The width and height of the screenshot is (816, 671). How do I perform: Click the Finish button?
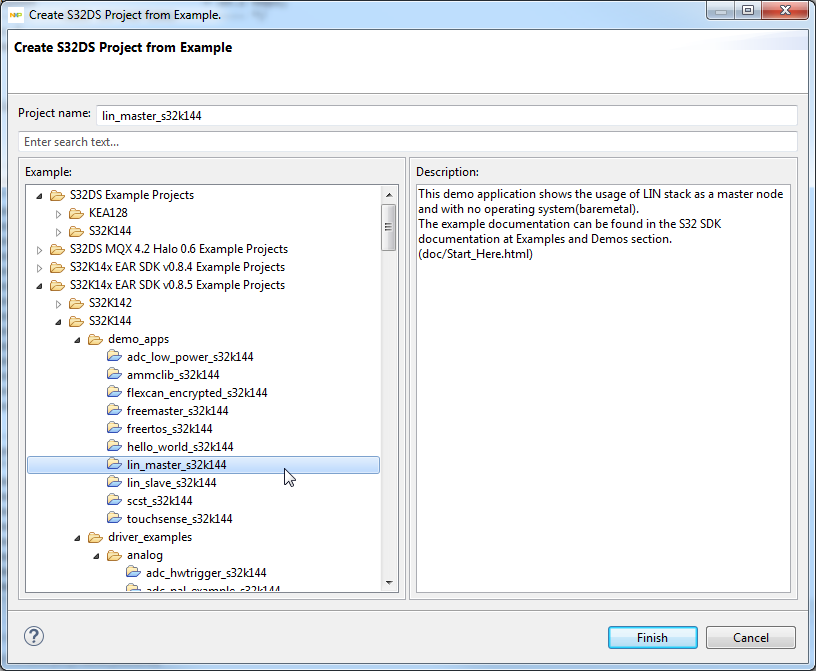(x=653, y=638)
